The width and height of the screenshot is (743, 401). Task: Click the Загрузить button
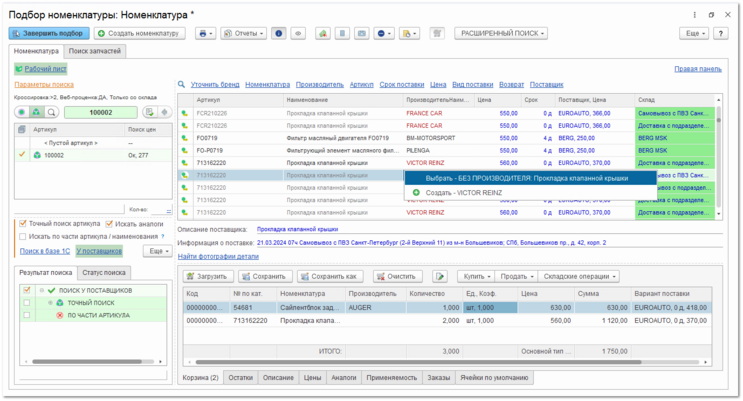click(x=207, y=276)
